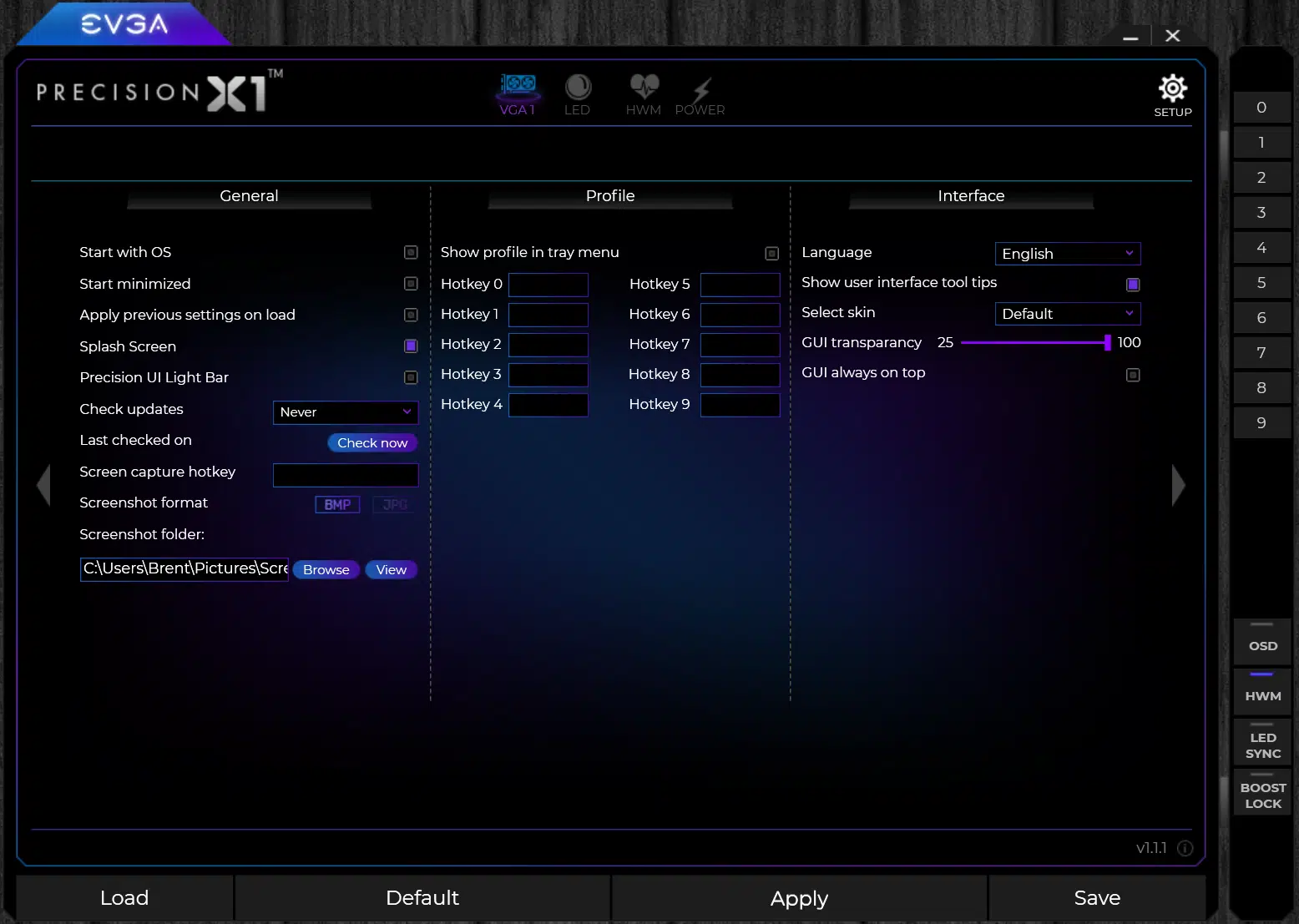This screenshot has width=1299, height=924.
Task: Select profile slot 4
Action: (1262, 247)
